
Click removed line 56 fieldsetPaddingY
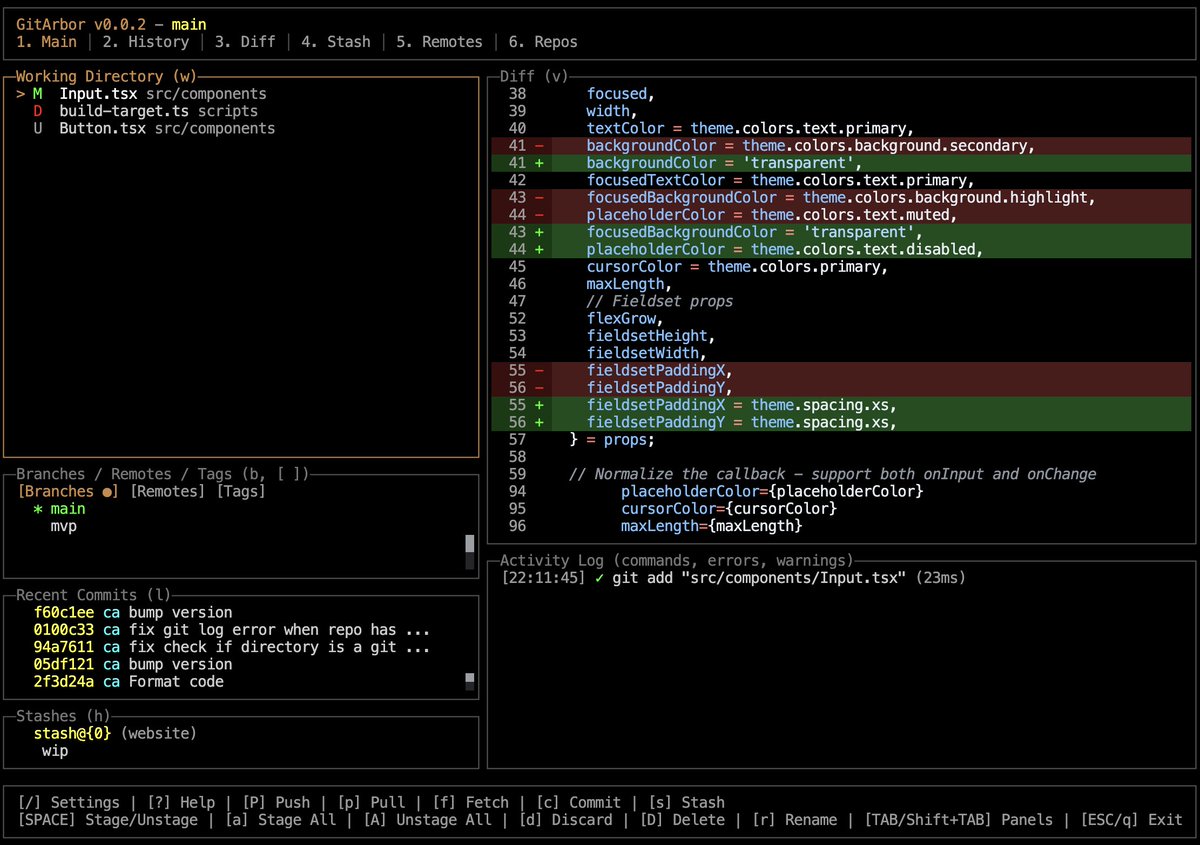842,388
